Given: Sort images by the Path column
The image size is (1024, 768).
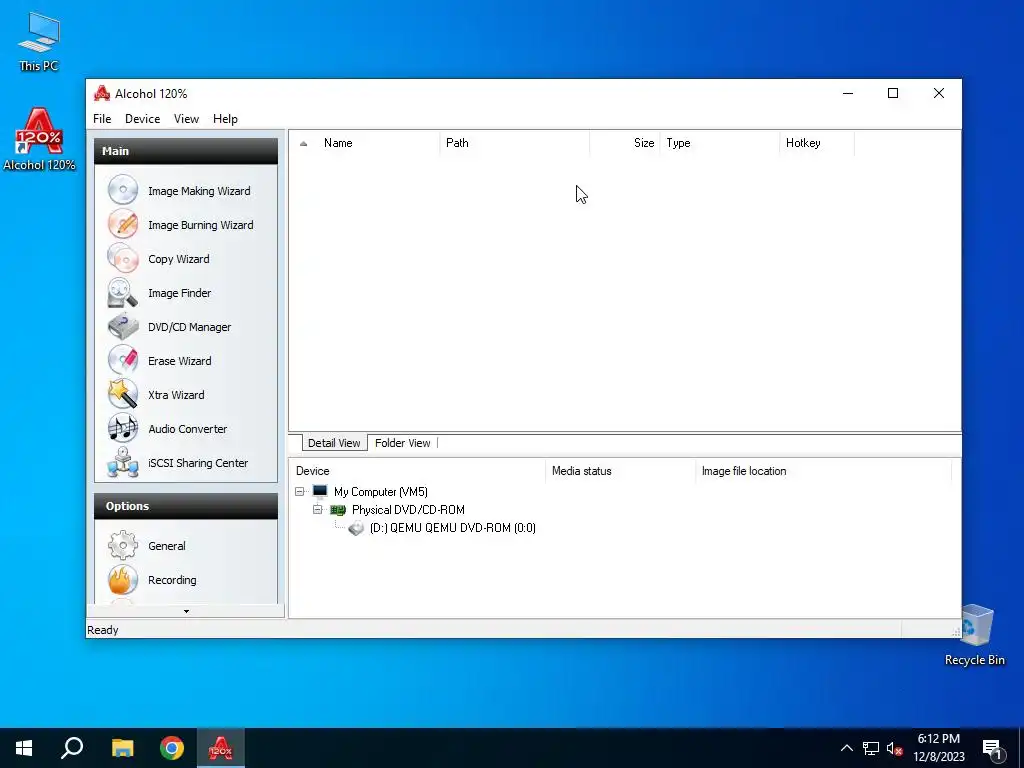Looking at the screenshot, I should pos(515,143).
